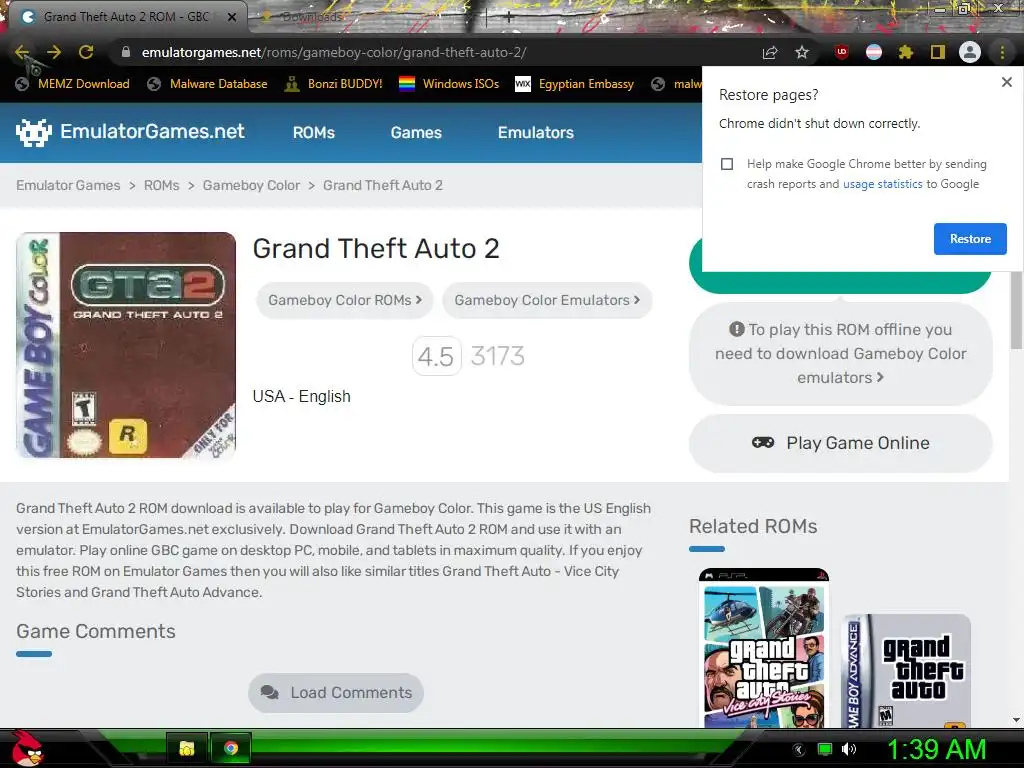1024x768 pixels.
Task: Click the 1:39 AM clock
Action: 936,750
